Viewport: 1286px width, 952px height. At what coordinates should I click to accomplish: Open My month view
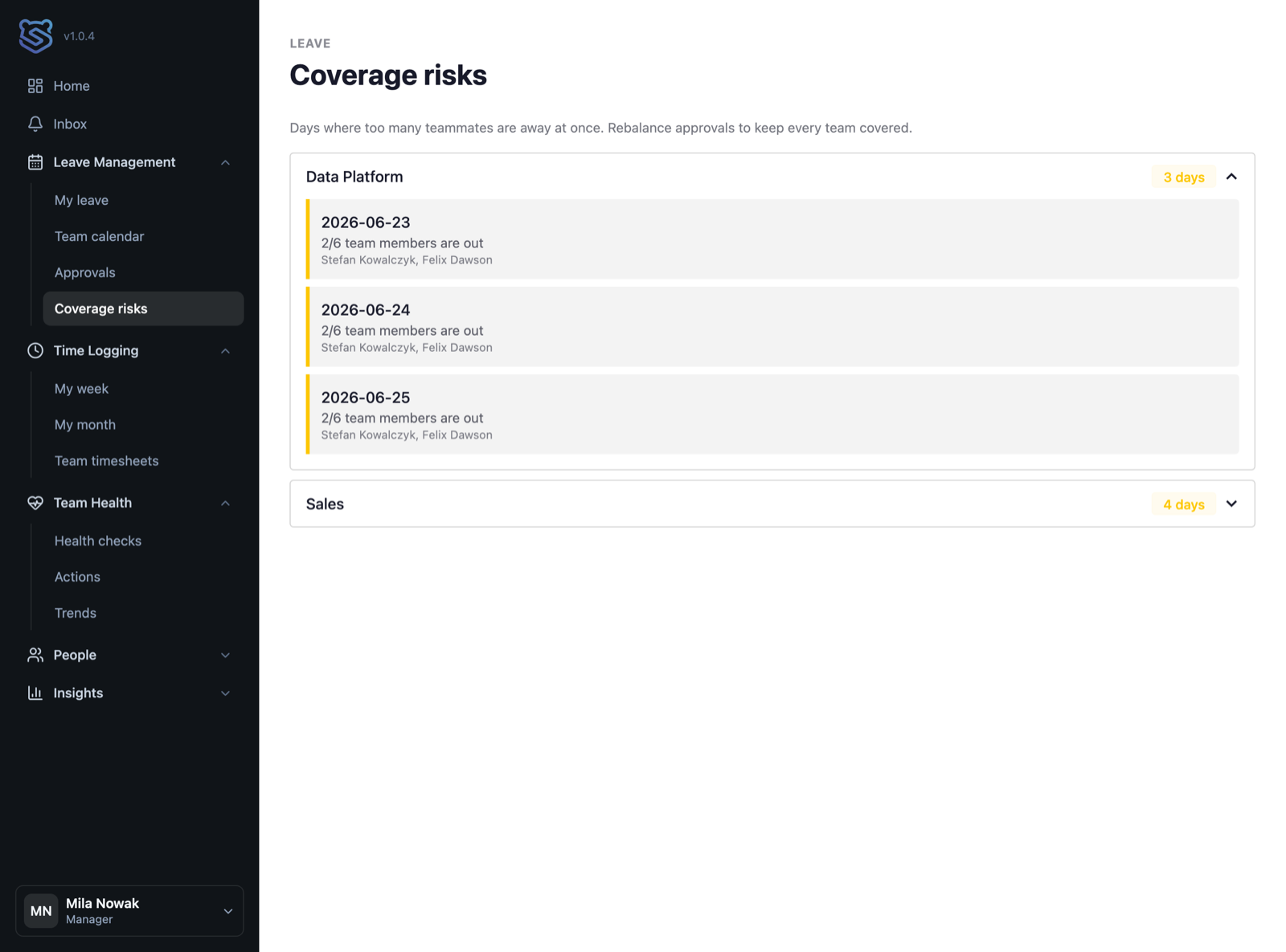(x=84, y=424)
